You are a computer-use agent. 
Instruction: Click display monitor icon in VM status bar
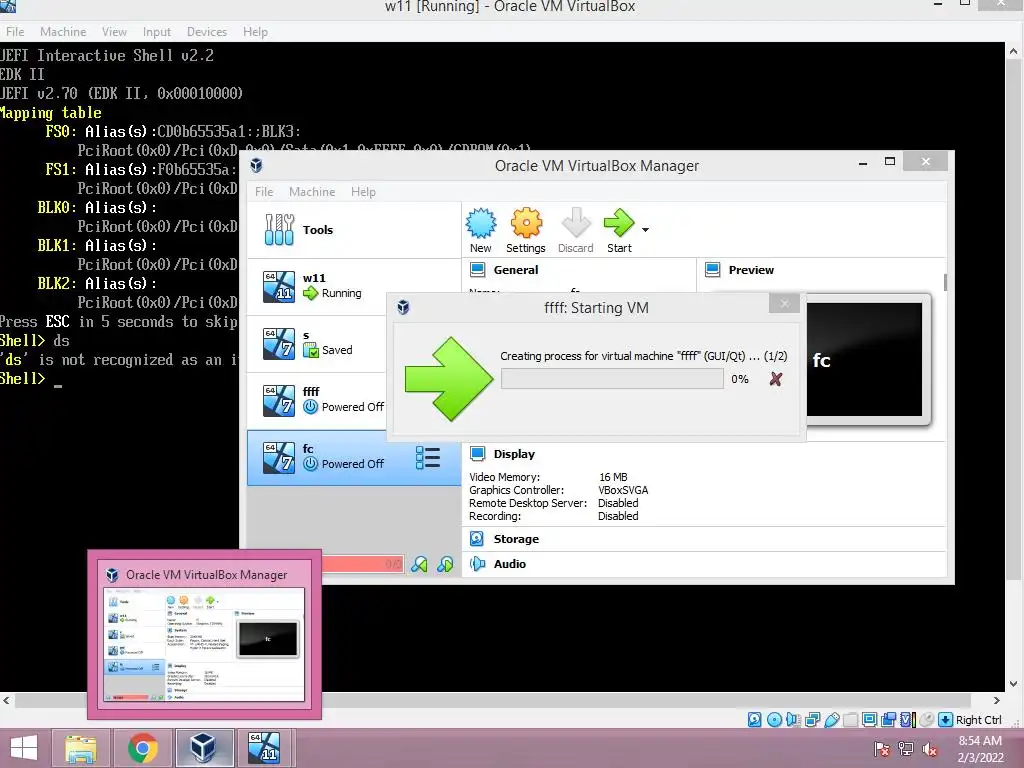[869, 720]
